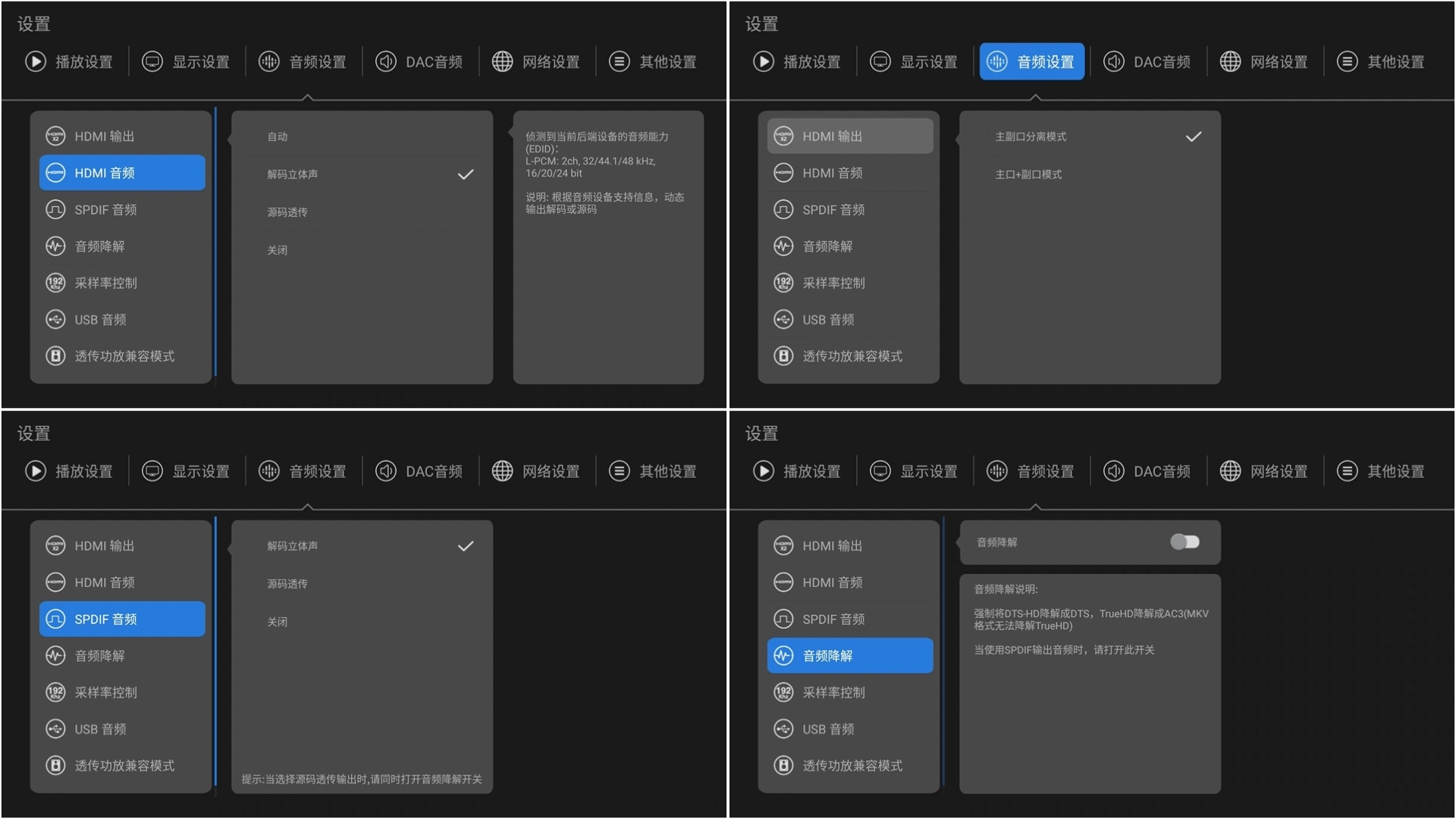This screenshot has height=819, width=1456.
Task: Select 关闭 option in bottom-left SPDIF list
Action: click(x=362, y=622)
